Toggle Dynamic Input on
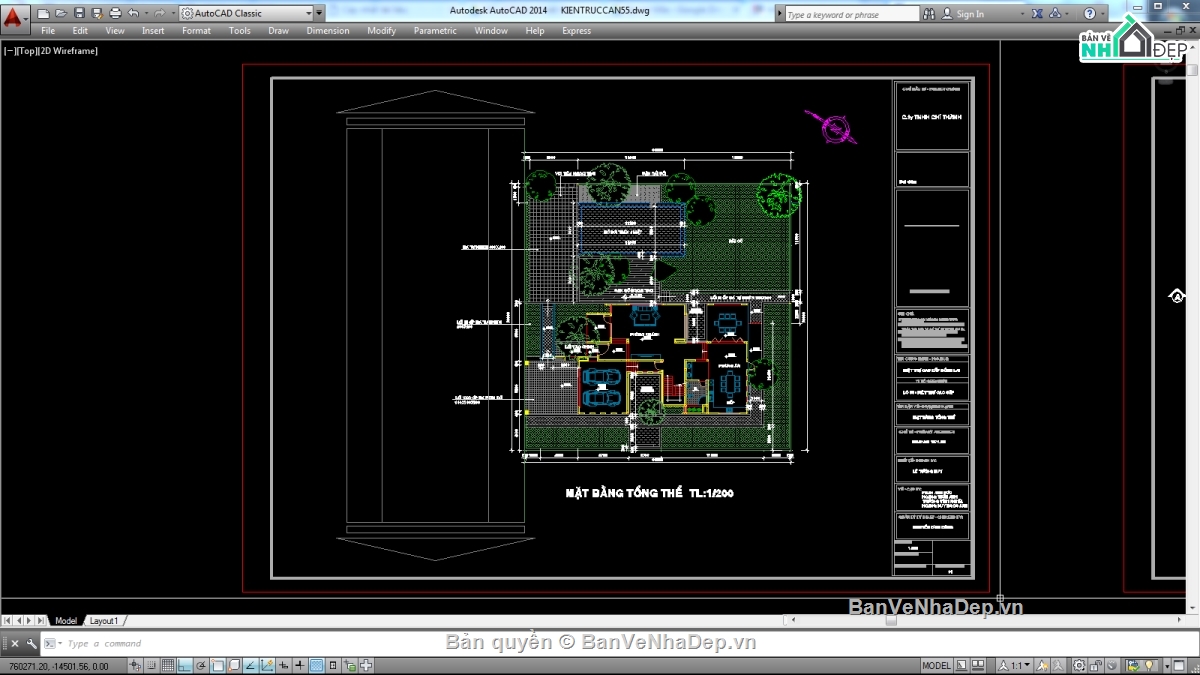Screen dimensions: 1200x675 point(282,664)
